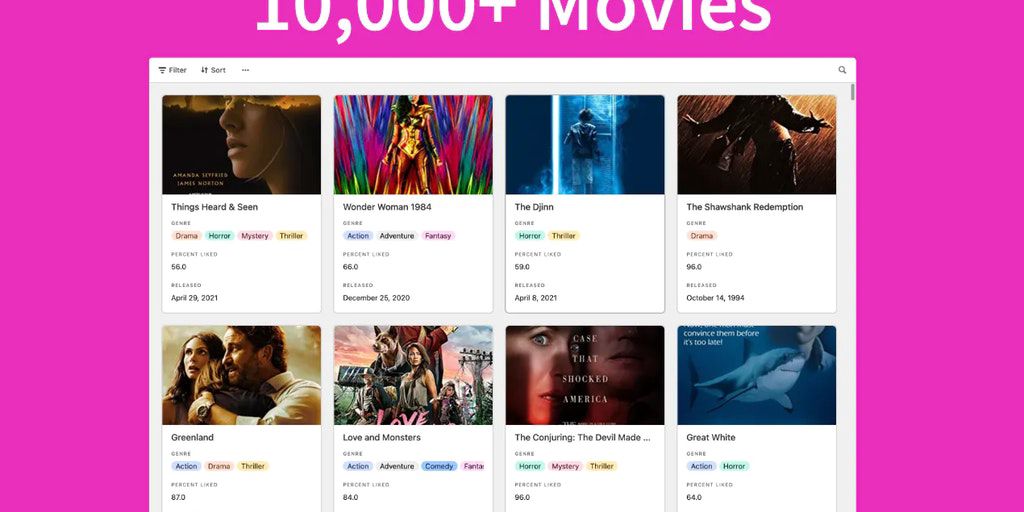The width and height of the screenshot is (1024, 512).
Task: Open the three-dot more menu
Action: 246,70
